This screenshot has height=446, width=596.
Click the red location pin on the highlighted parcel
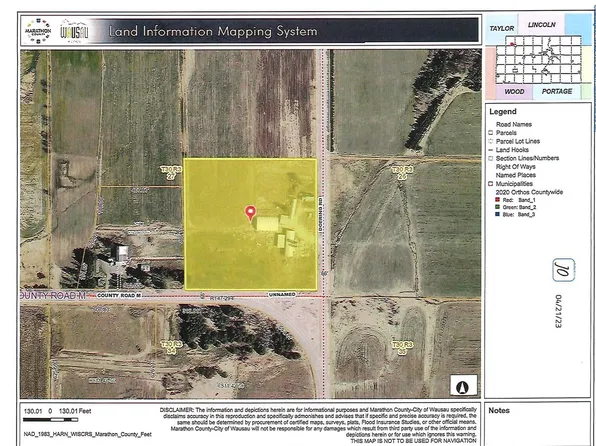pos(250,213)
